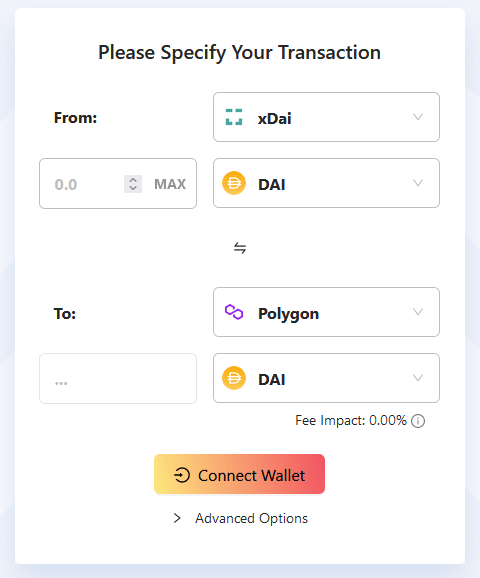This screenshot has width=480, height=578.
Task: Click the To received amount field
Action: (x=118, y=379)
